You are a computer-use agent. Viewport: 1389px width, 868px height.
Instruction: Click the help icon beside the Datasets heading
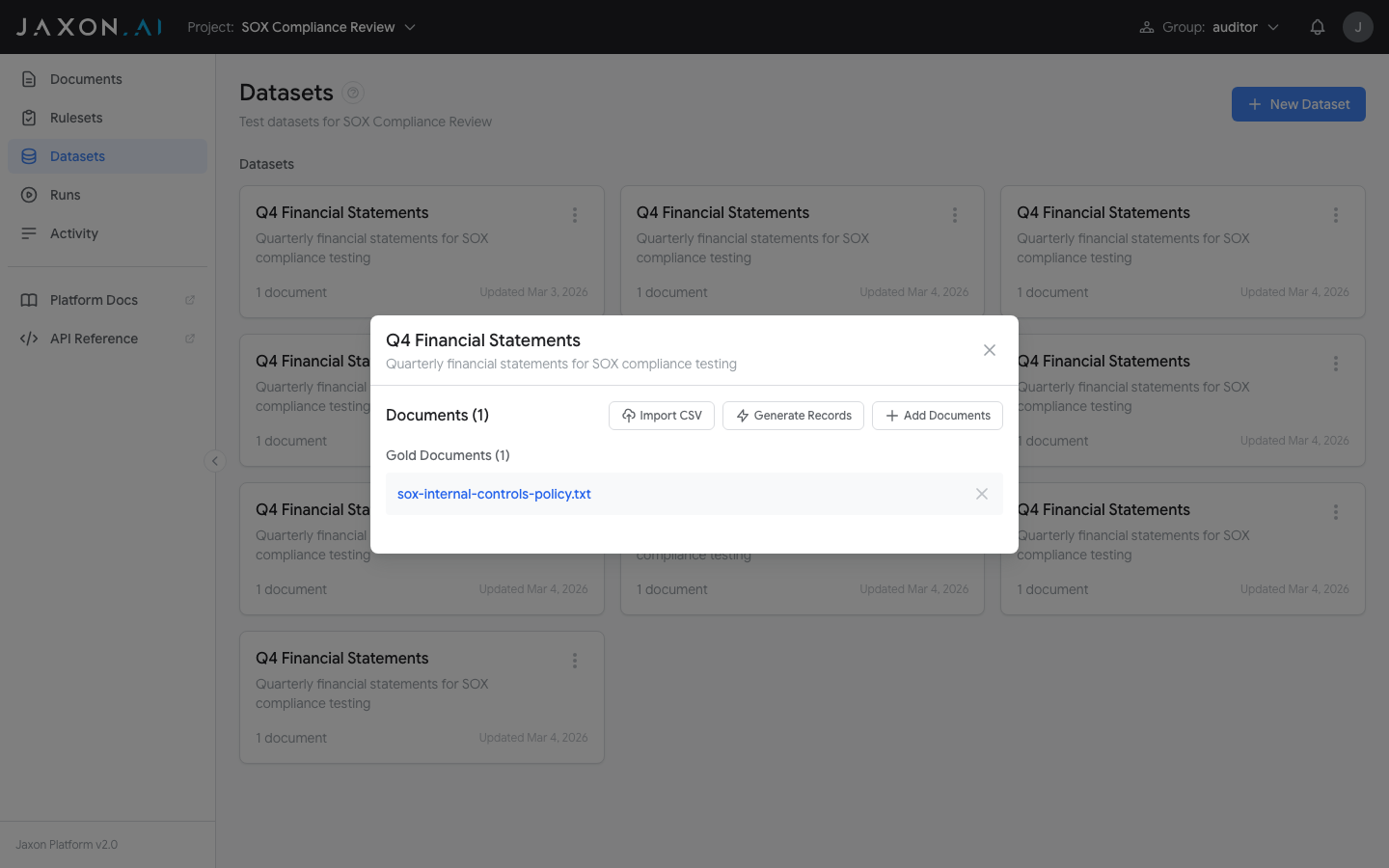[x=352, y=93]
